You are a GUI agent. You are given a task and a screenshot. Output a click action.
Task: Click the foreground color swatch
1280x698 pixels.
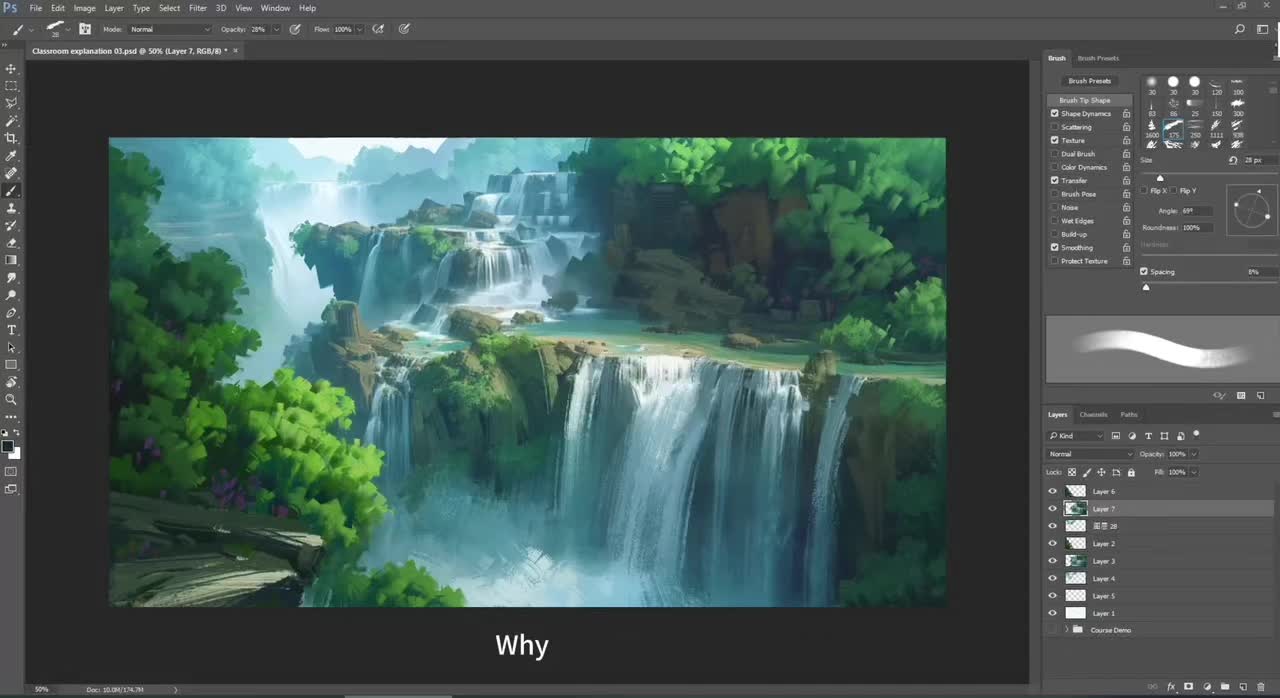click(x=7, y=446)
